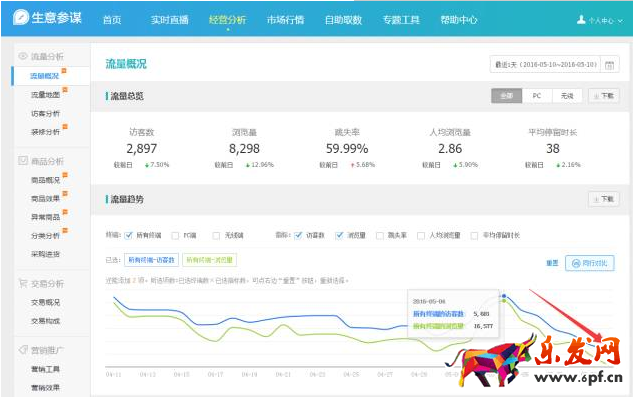
Task: Click the 2.86 per-visitor pageviews value
Action: click(x=450, y=149)
